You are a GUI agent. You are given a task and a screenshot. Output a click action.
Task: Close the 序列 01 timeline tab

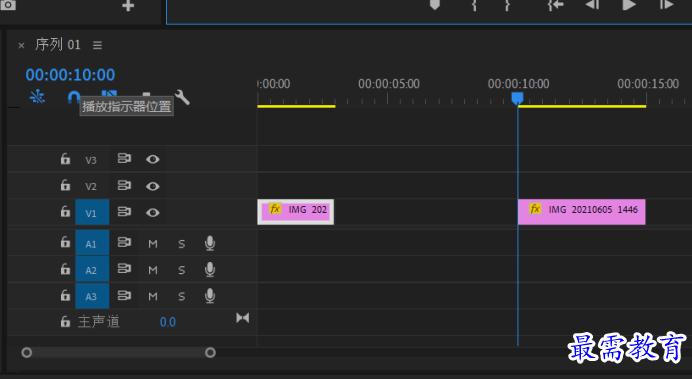(21, 45)
